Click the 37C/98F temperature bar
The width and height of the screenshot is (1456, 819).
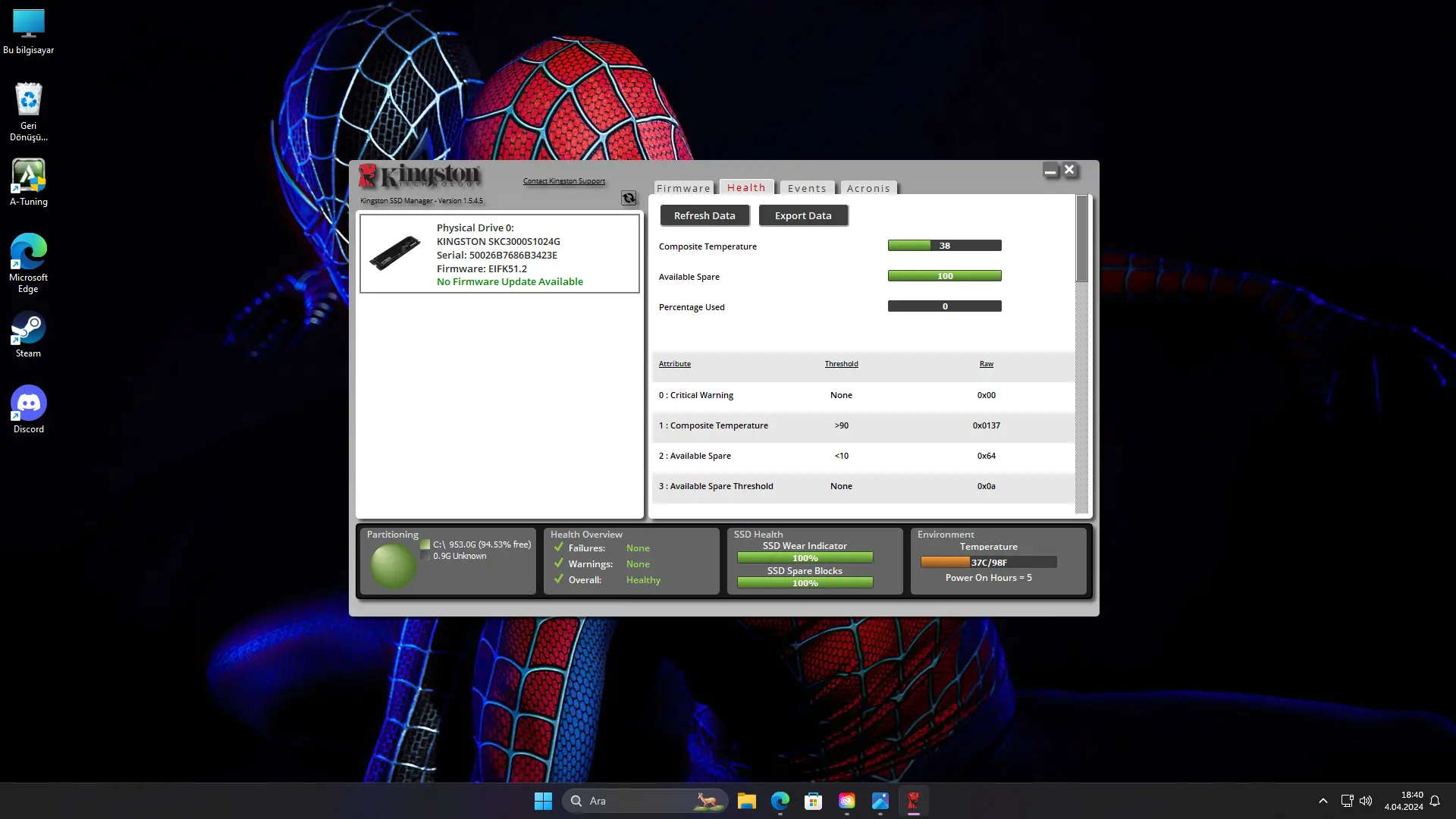coord(989,563)
